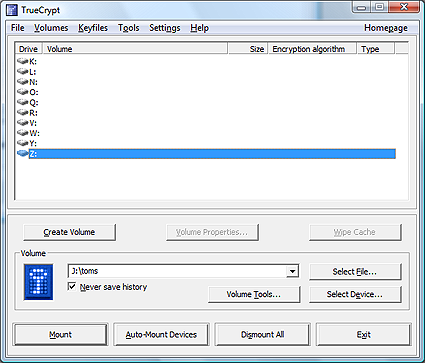Click Auto-Mount Devices button
Viewport: 425px width, 363px height.
pos(161,334)
